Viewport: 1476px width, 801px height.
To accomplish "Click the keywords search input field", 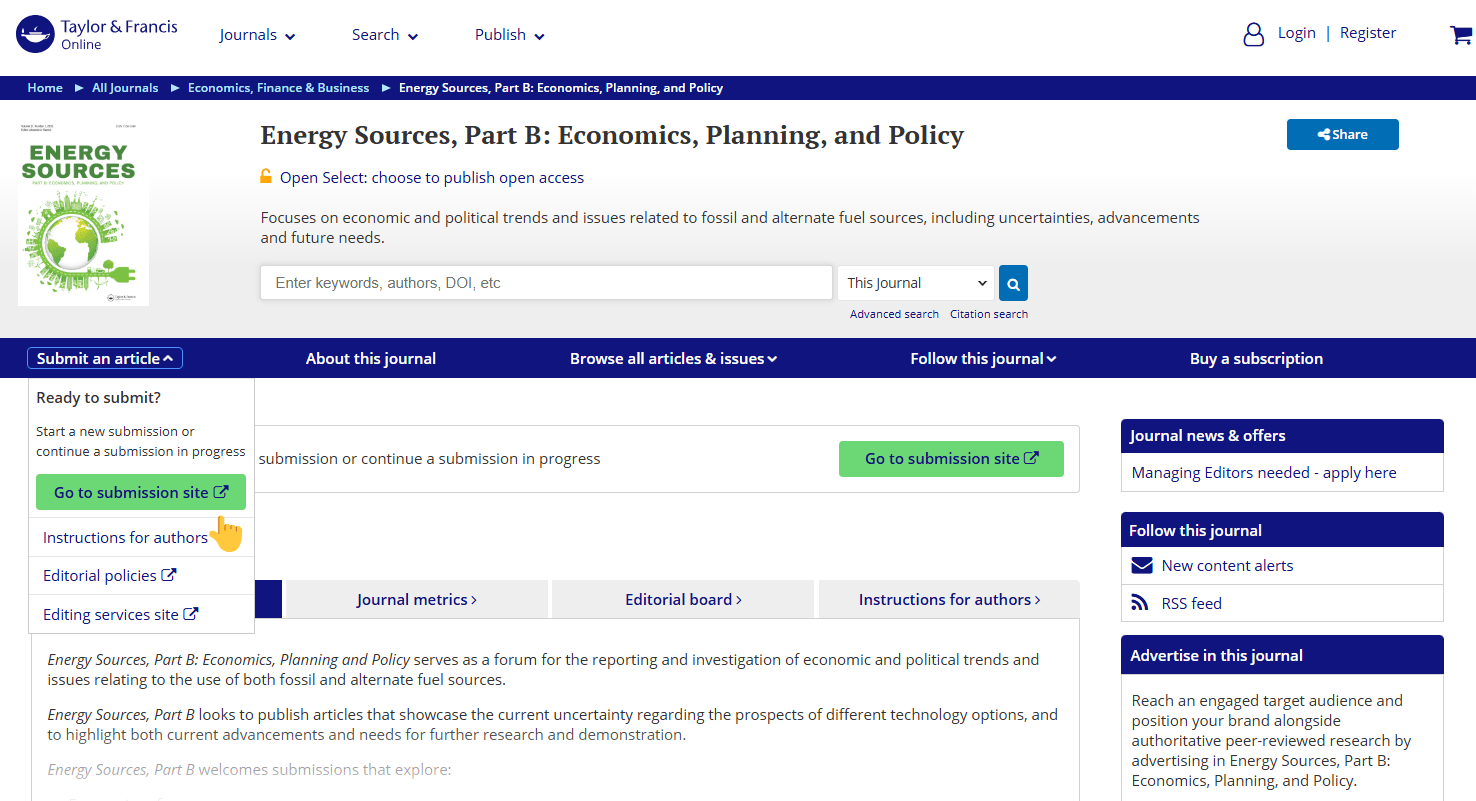I will pyautogui.click(x=546, y=283).
